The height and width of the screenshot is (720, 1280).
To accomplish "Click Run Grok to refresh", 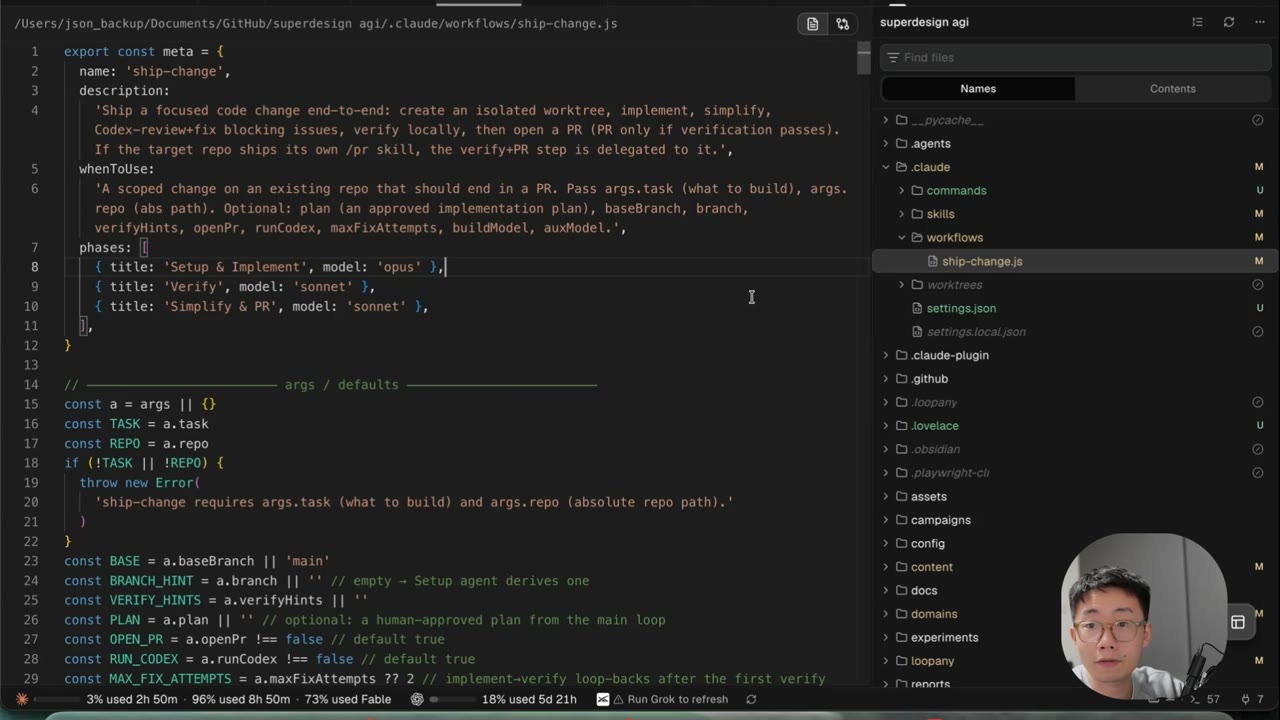I will [677, 700].
